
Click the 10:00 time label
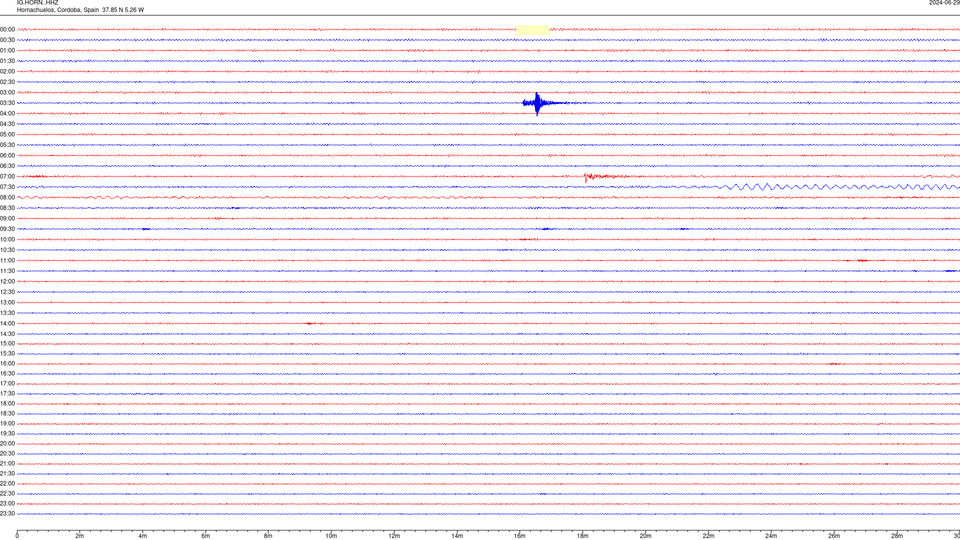[x=7, y=239]
